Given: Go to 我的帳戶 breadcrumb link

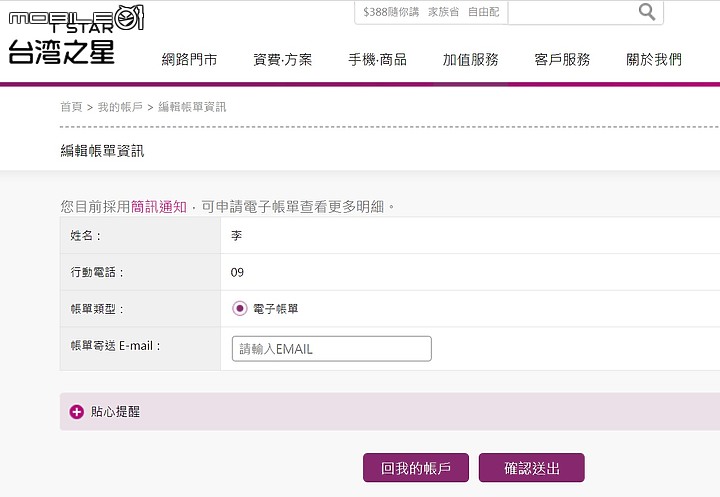Looking at the screenshot, I should 120,107.
